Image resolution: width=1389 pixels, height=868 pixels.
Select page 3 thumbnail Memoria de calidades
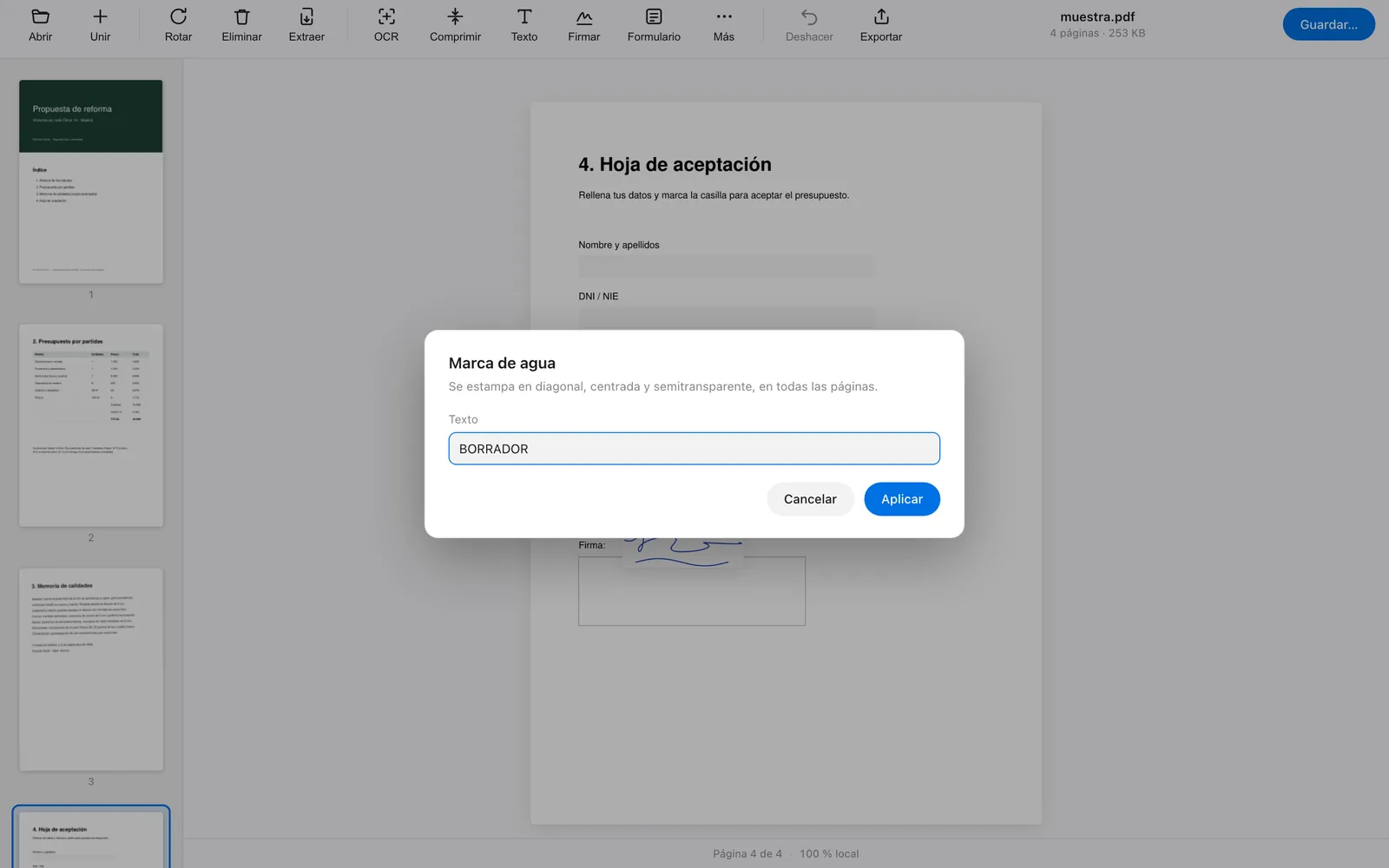(91, 669)
